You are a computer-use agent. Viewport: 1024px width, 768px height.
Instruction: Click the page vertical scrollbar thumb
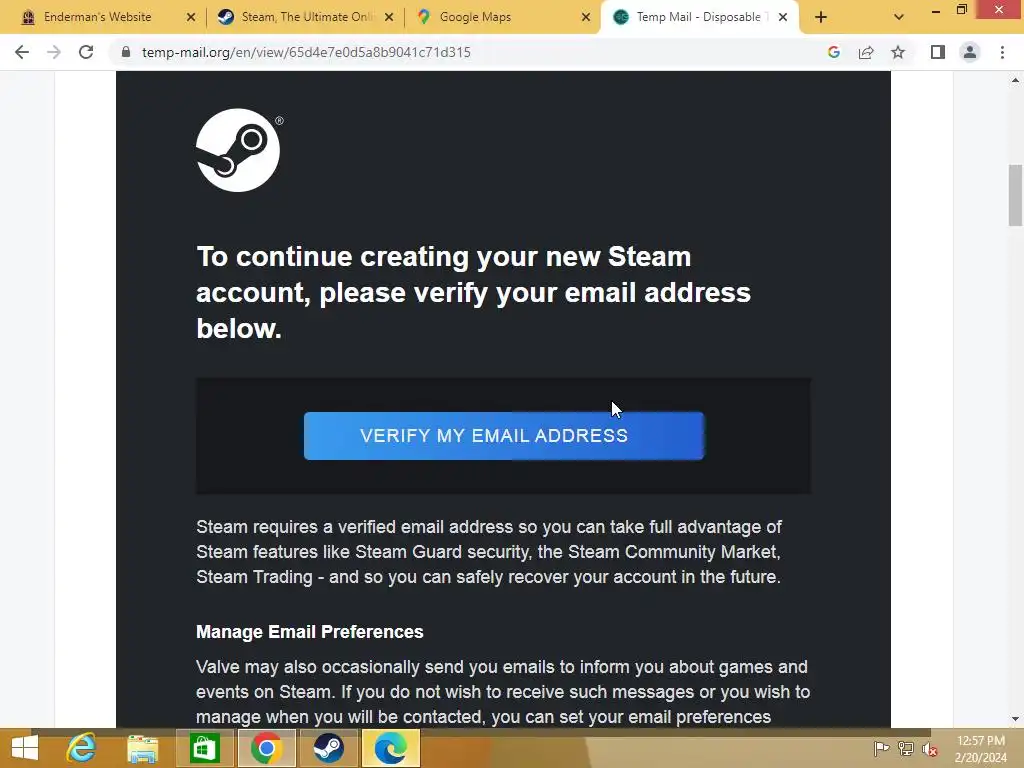coord(1015,195)
